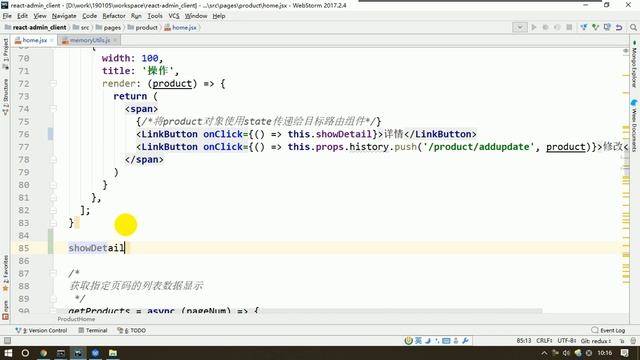The width and height of the screenshot is (640, 360).
Task: Click react-admin_client breadcrumb
Action: [36, 27]
